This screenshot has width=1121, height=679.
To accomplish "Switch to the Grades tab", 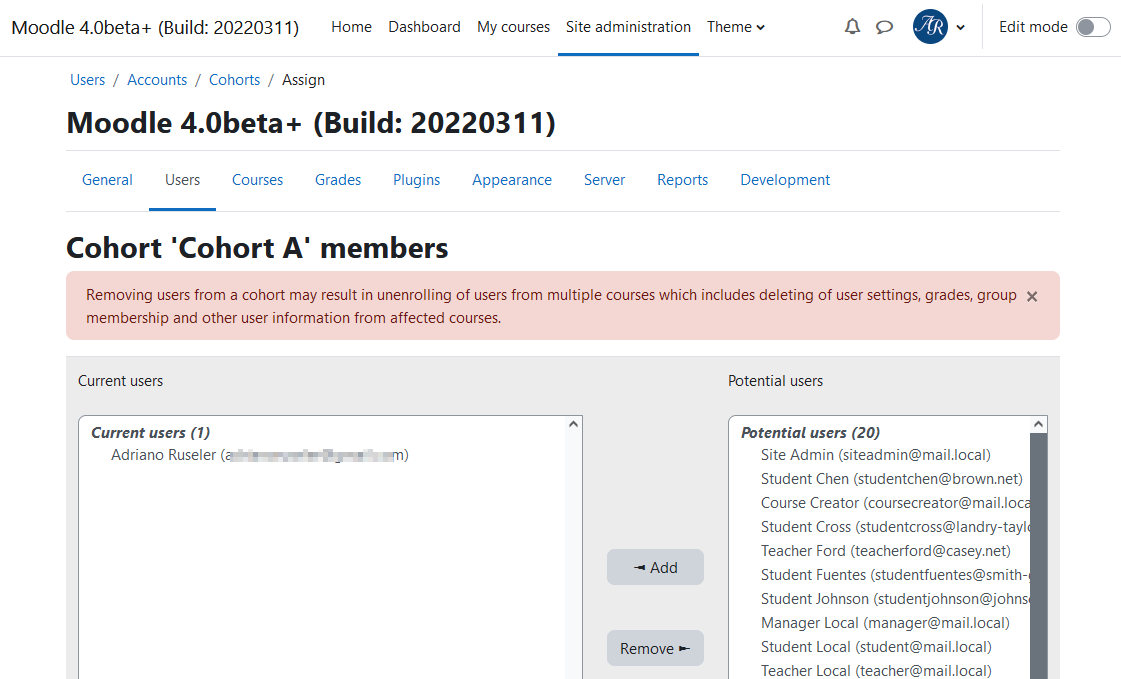I will 338,180.
